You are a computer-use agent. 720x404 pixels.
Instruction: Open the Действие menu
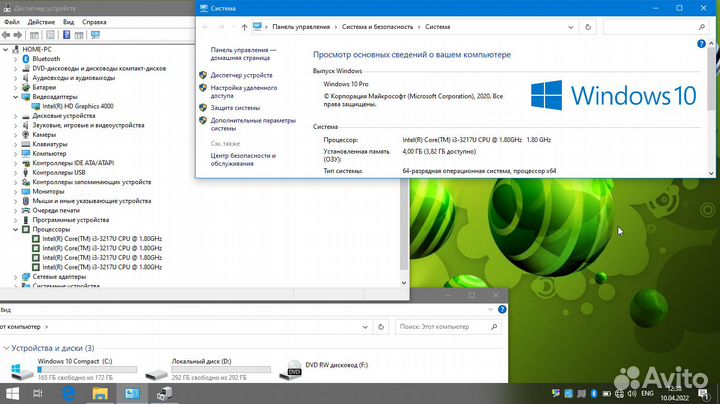41,22
